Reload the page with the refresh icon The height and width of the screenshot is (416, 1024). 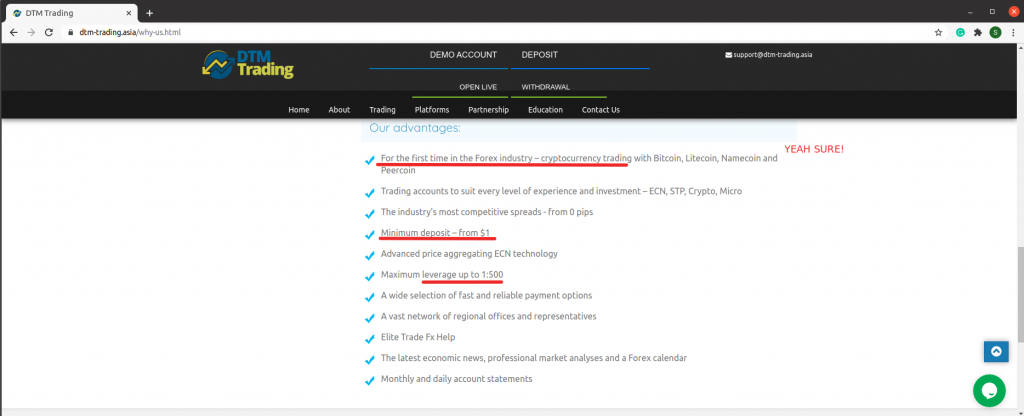[48, 32]
